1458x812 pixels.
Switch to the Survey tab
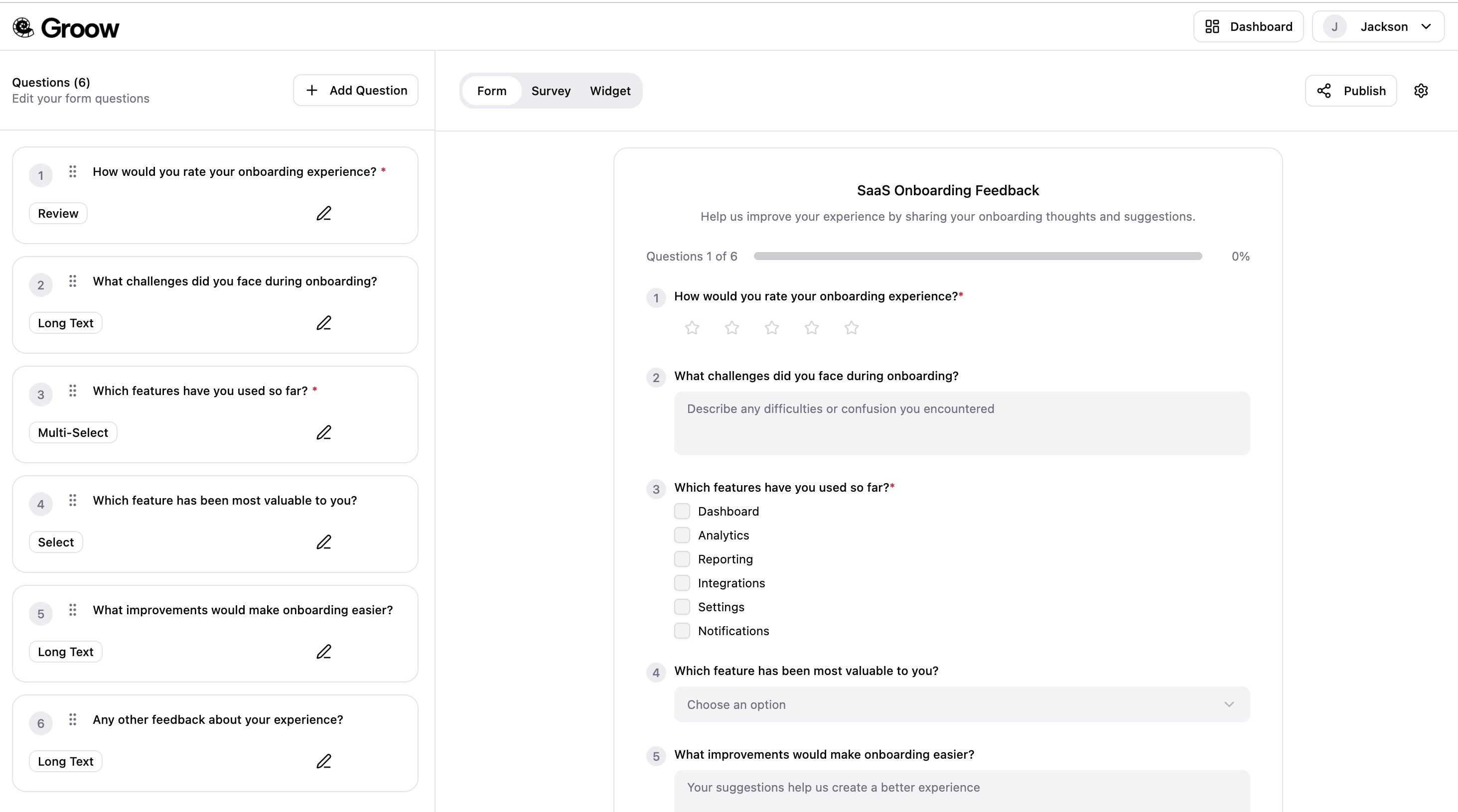tap(551, 91)
